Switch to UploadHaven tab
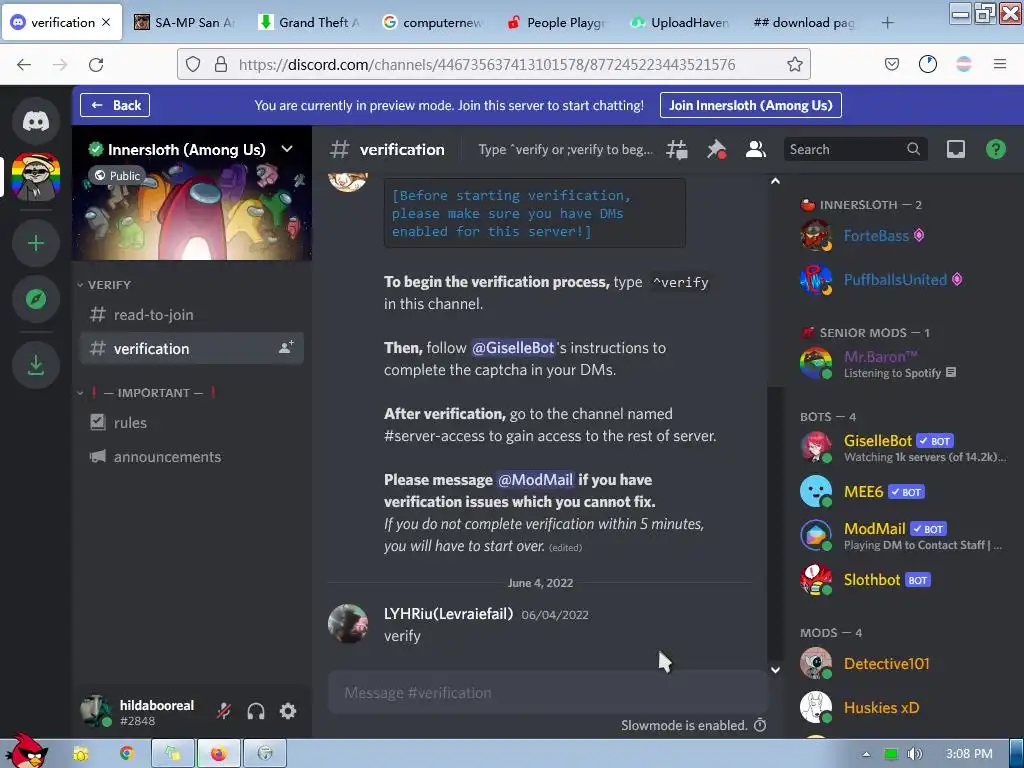This screenshot has width=1024, height=768. 681,22
